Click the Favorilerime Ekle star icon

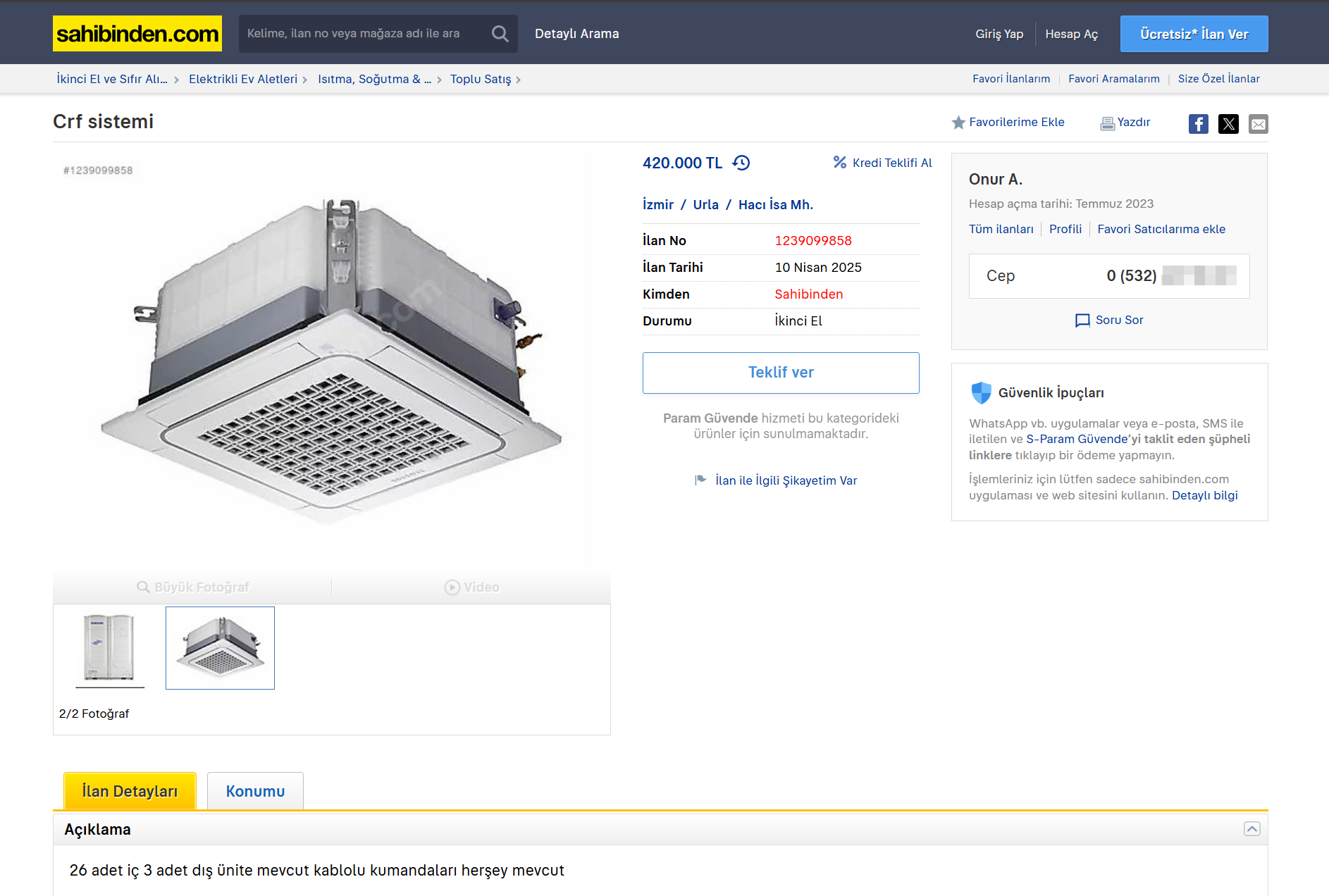[x=958, y=123]
